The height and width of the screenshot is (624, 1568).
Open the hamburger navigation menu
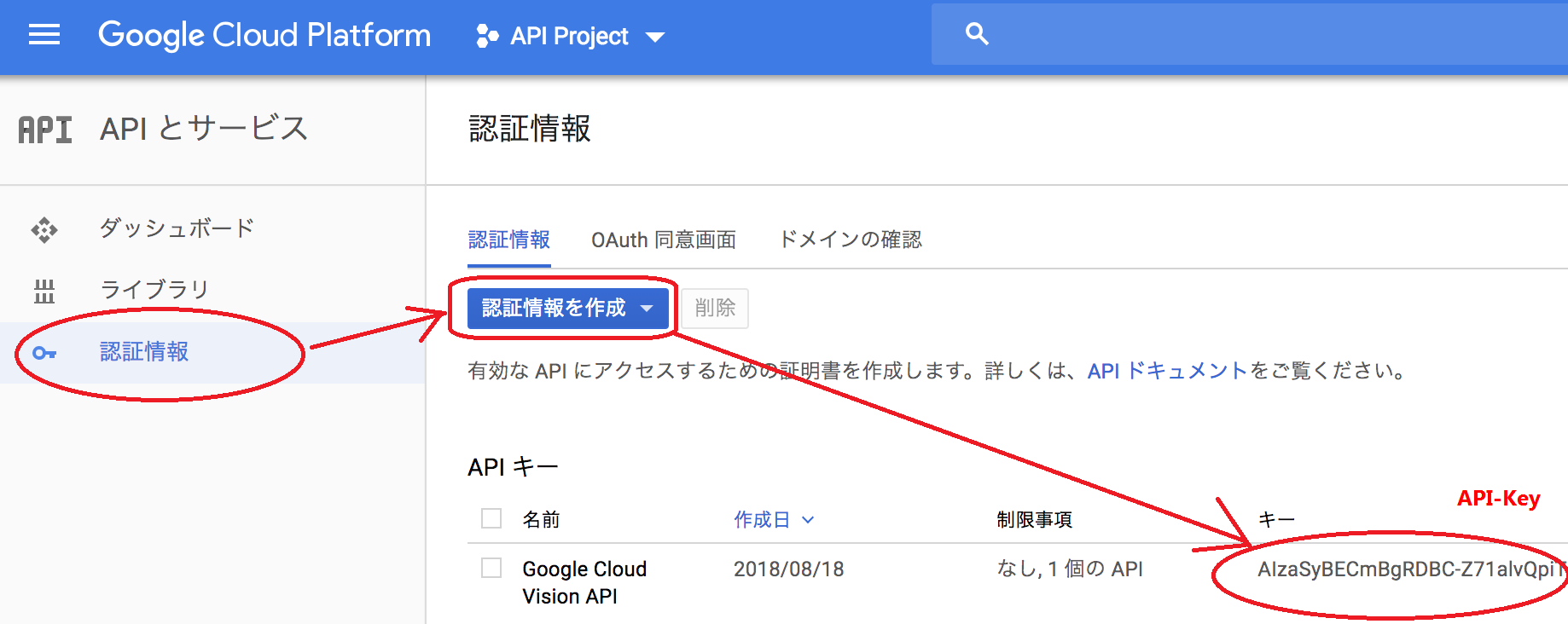(x=44, y=35)
